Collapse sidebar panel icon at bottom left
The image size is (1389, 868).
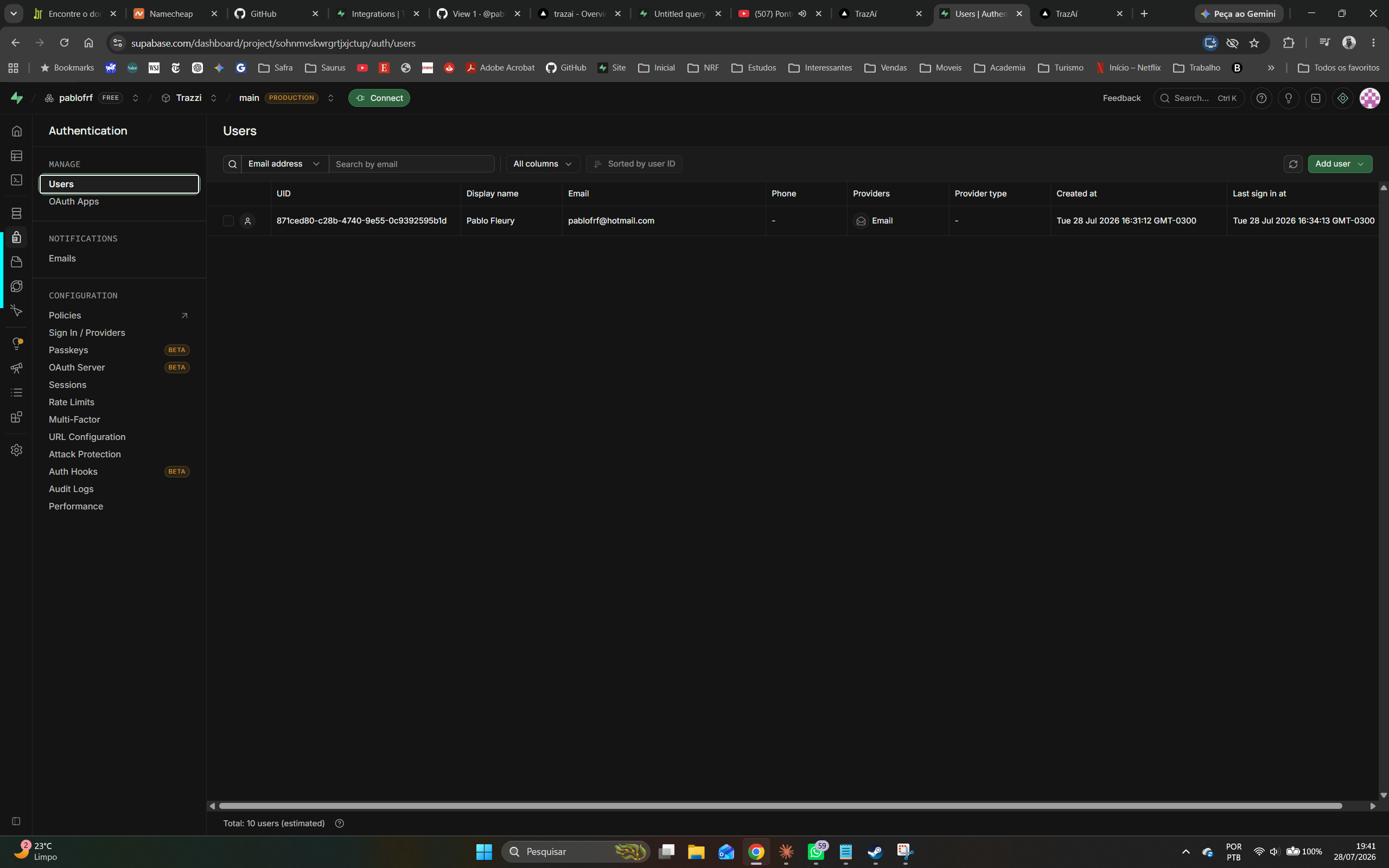[16, 821]
